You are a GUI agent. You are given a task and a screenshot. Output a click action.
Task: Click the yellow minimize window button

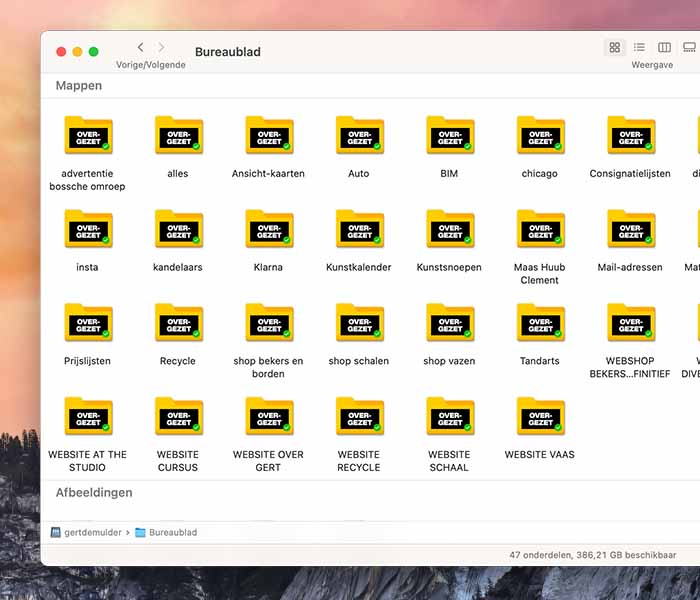click(x=77, y=52)
